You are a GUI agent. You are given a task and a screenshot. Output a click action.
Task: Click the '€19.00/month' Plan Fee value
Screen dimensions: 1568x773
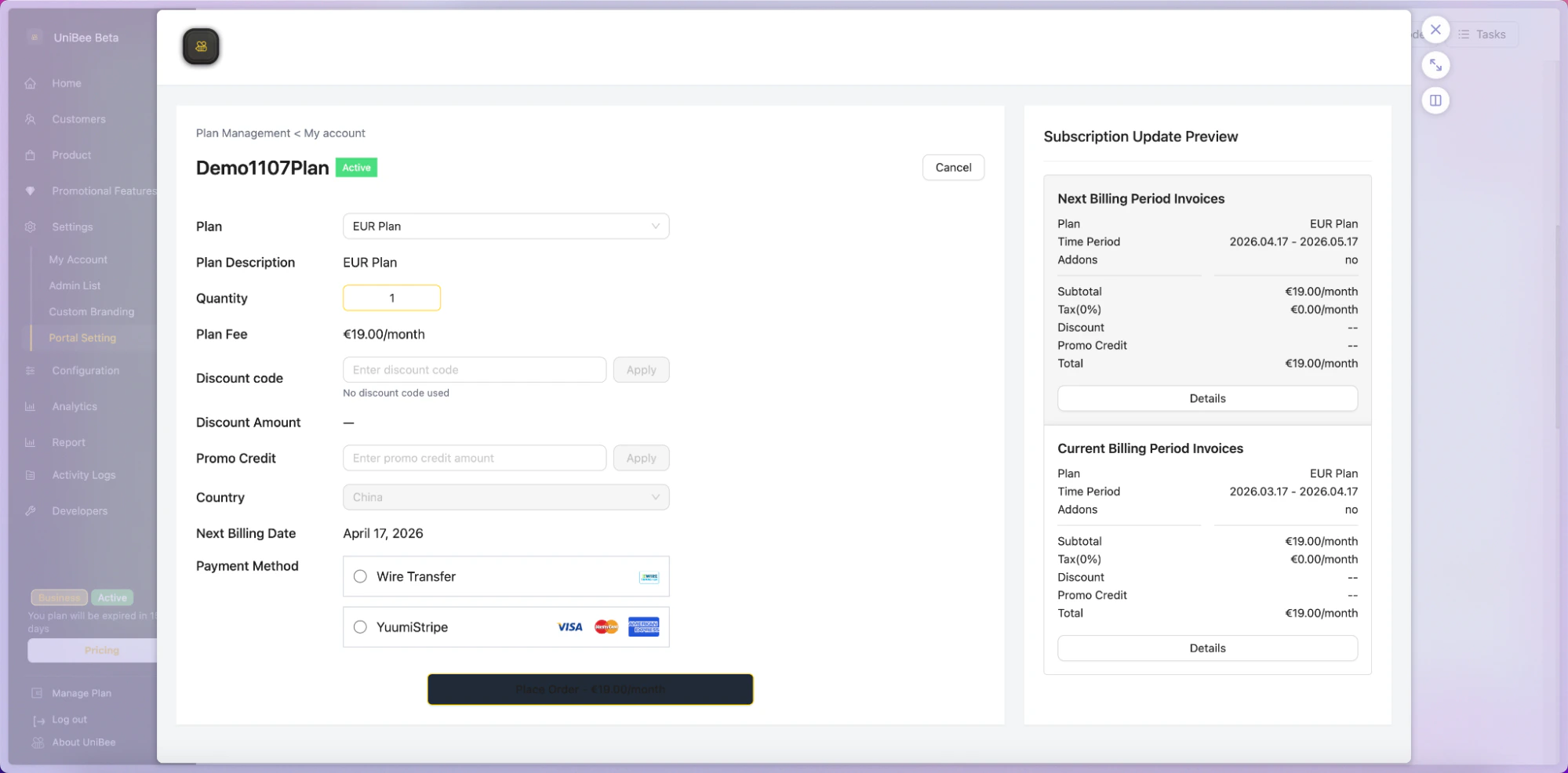click(384, 334)
